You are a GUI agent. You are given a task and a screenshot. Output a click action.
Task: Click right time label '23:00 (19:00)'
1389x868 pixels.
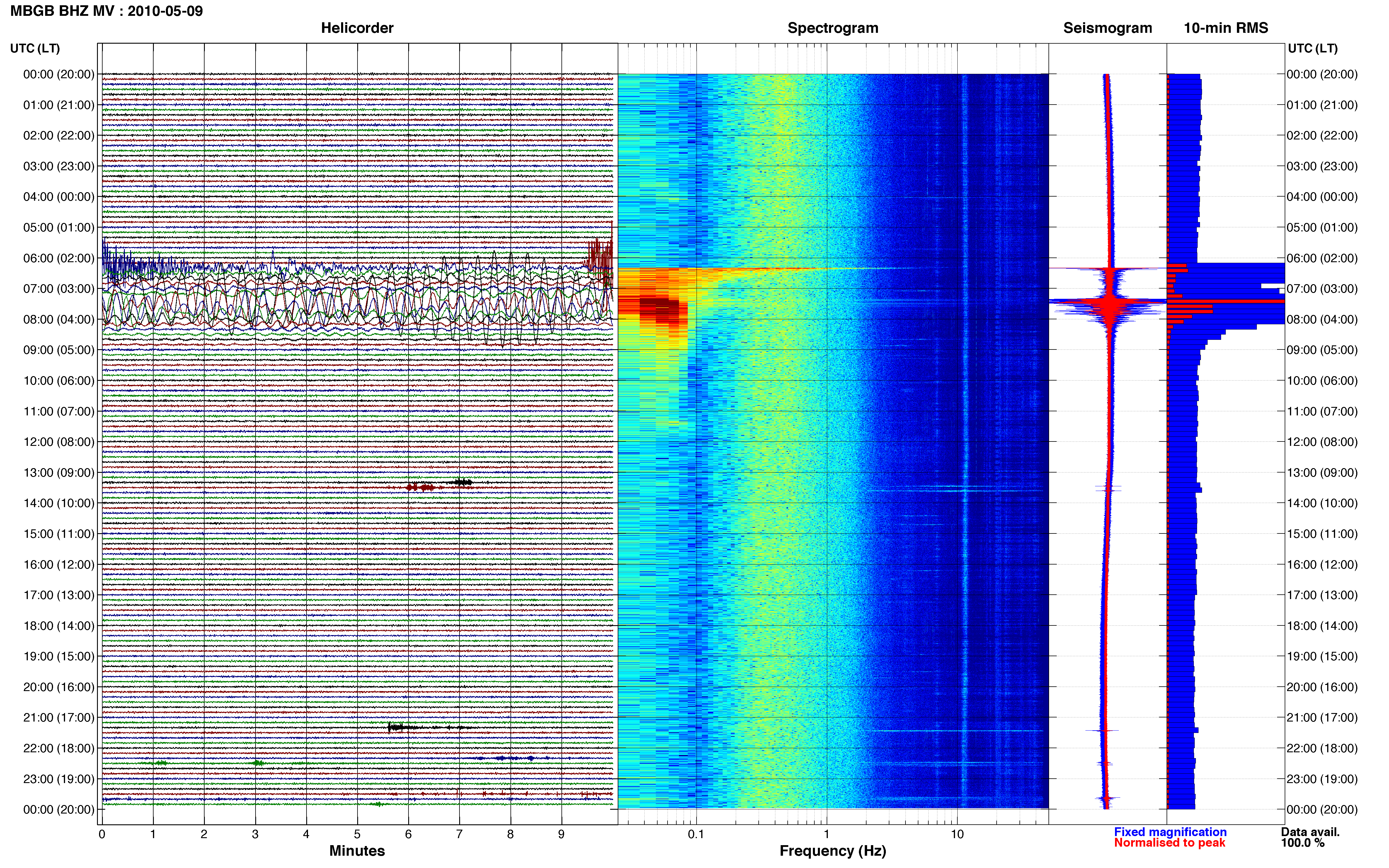1322,779
